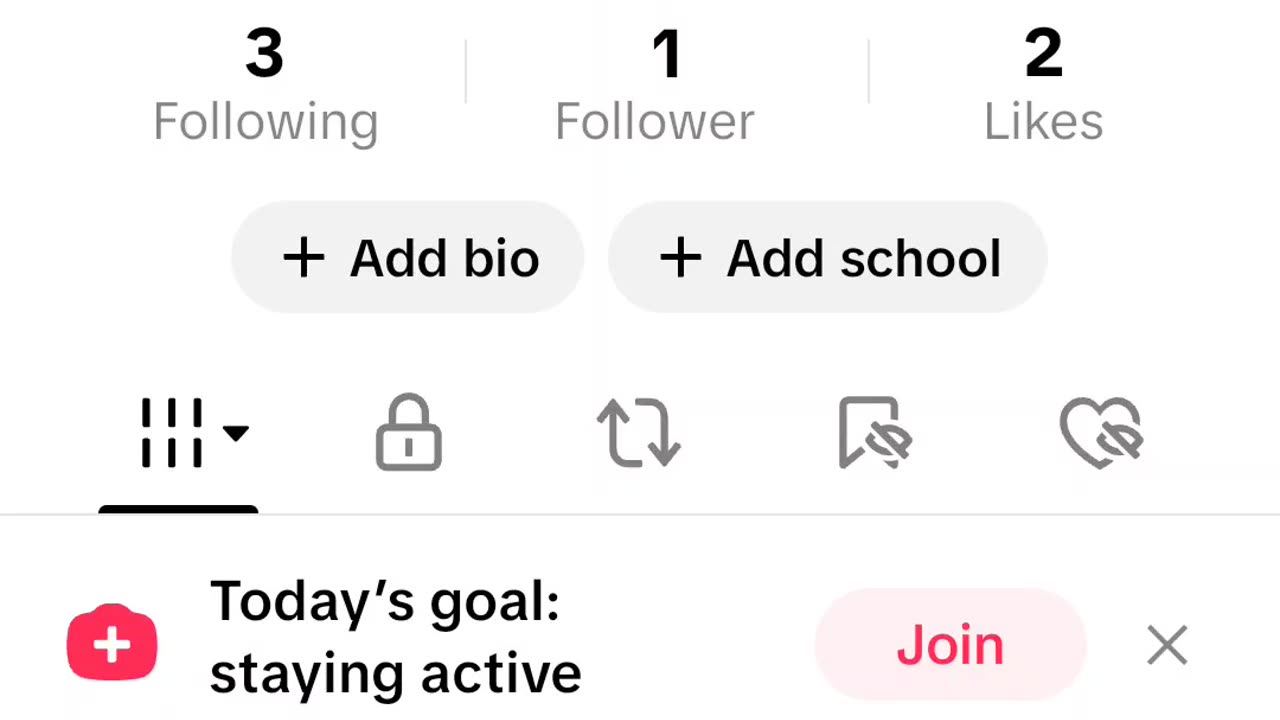Screen dimensions: 1280x720
Task: Tap the following count number 3
Action: pyautogui.click(x=264, y=54)
